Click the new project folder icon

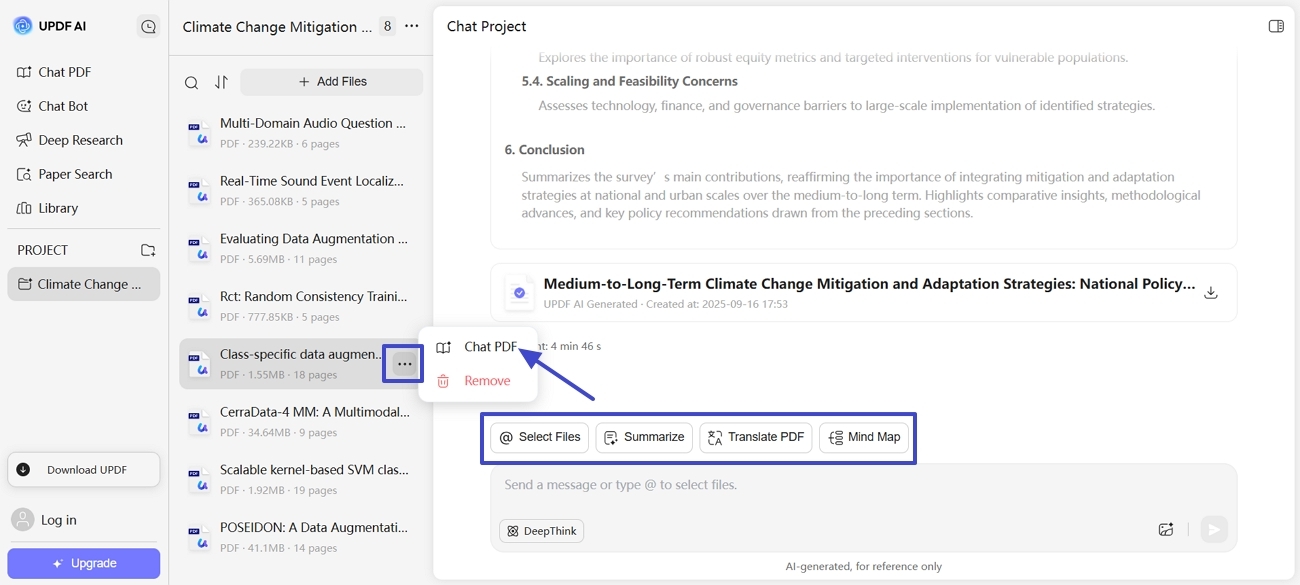(148, 250)
